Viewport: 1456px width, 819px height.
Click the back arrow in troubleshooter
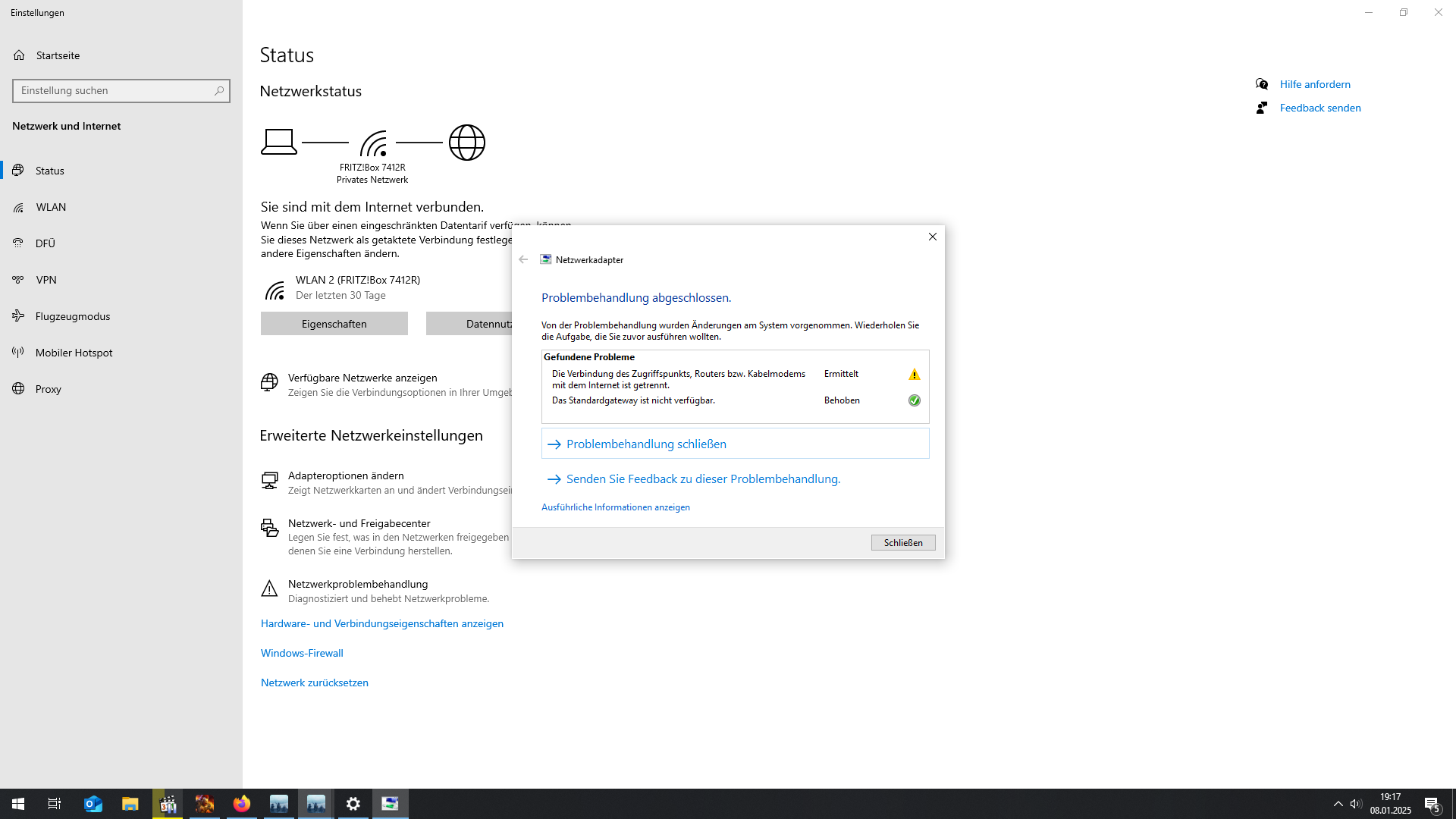pos(523,259)
